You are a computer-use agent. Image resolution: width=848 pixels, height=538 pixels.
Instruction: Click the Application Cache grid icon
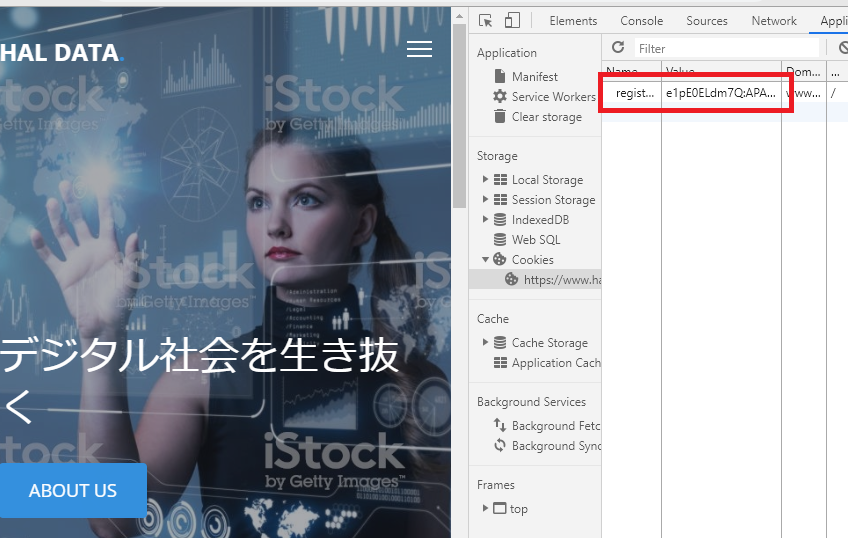[500, 362]
